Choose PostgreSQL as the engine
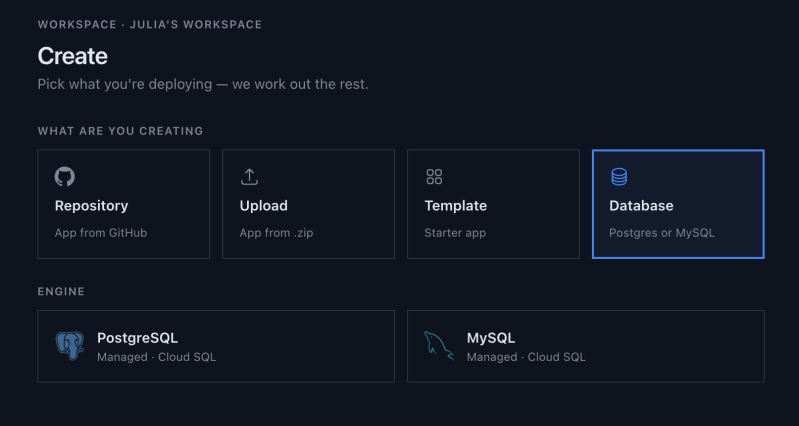Viewport: 799px width, 426px height. pos(216,346)
